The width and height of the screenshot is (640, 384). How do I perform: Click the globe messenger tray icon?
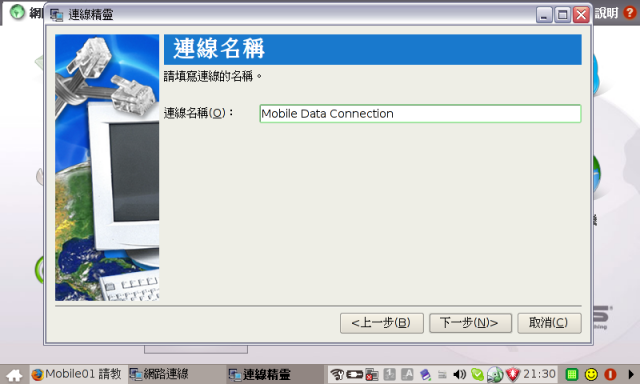[x=495, y=374]
